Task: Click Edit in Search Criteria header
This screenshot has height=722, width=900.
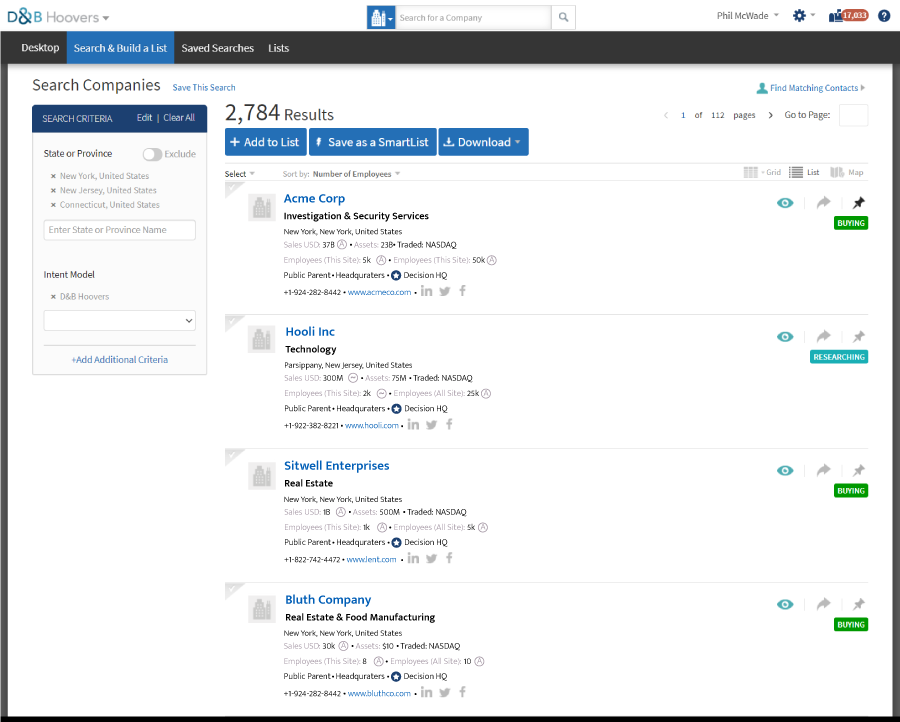Action: tap(144, 118)
